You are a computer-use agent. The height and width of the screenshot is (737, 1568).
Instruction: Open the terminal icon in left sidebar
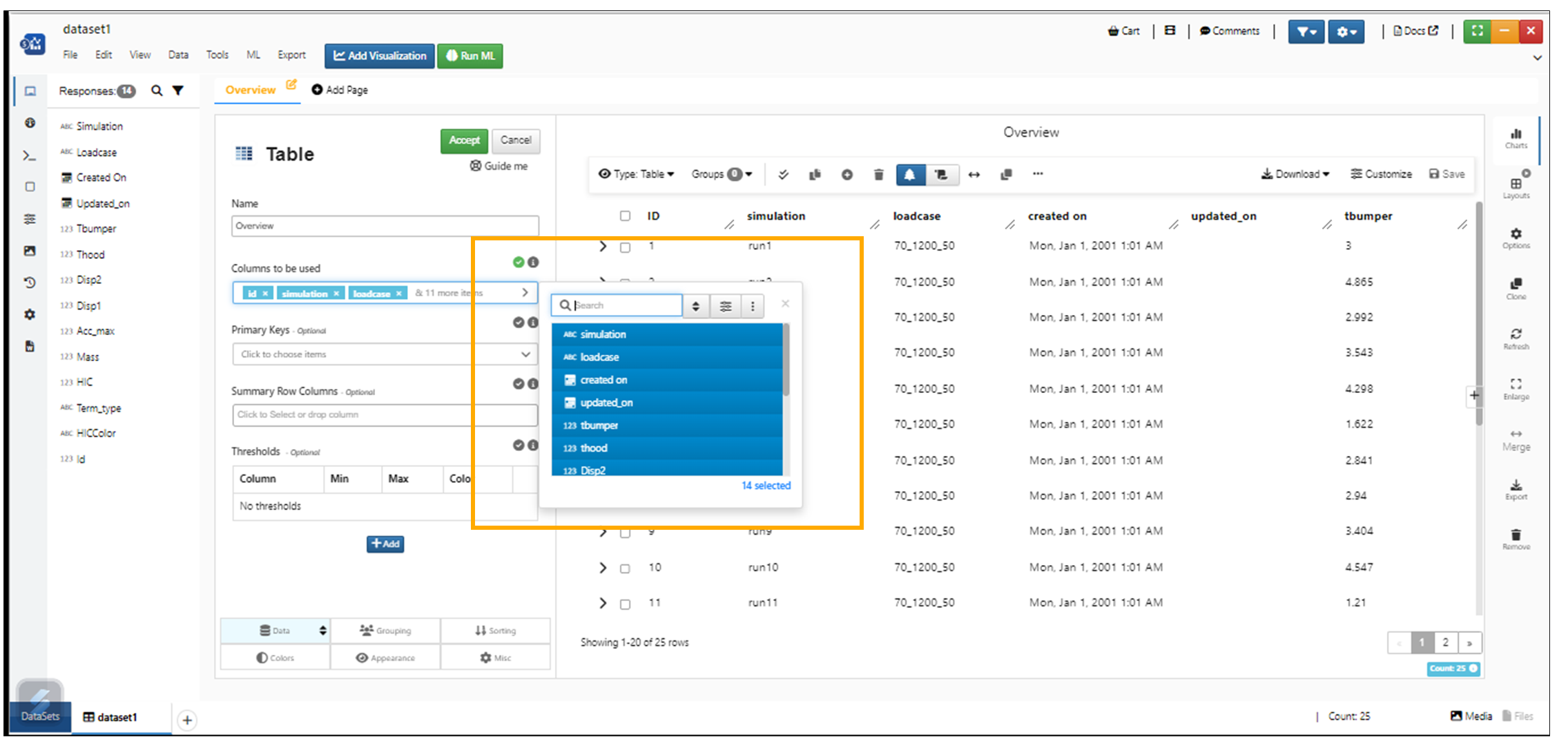[29, 156]
